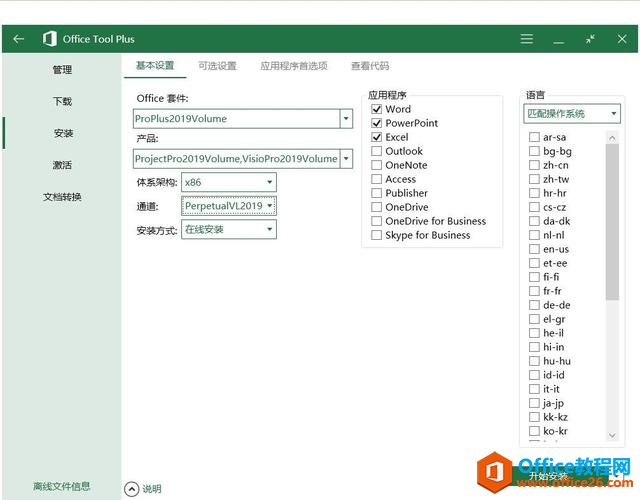Enable the Access checkbox
The image size is (640, 500).
(376, 179)
